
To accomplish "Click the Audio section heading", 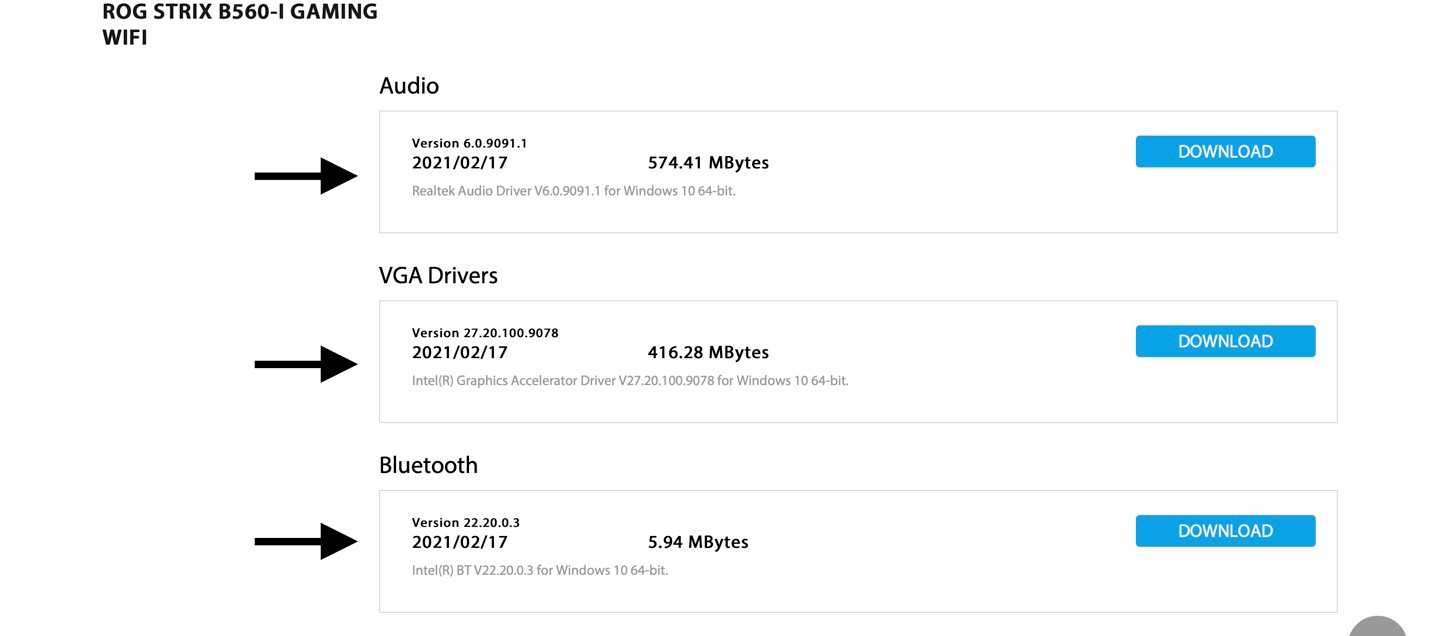I will coord(409,86).
